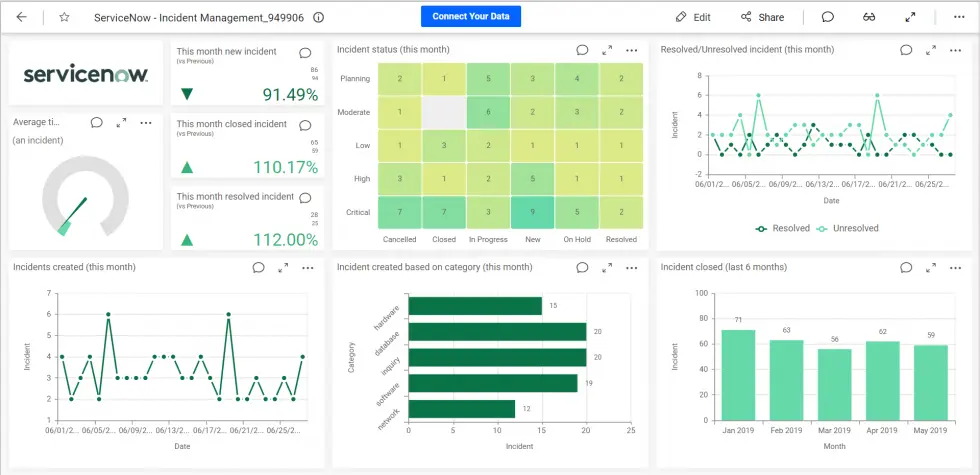Image resolution: width=980 pixels, height=475 pixels.
Task: Enter fullscreen using header expand icon
Action: coord(910,17)
